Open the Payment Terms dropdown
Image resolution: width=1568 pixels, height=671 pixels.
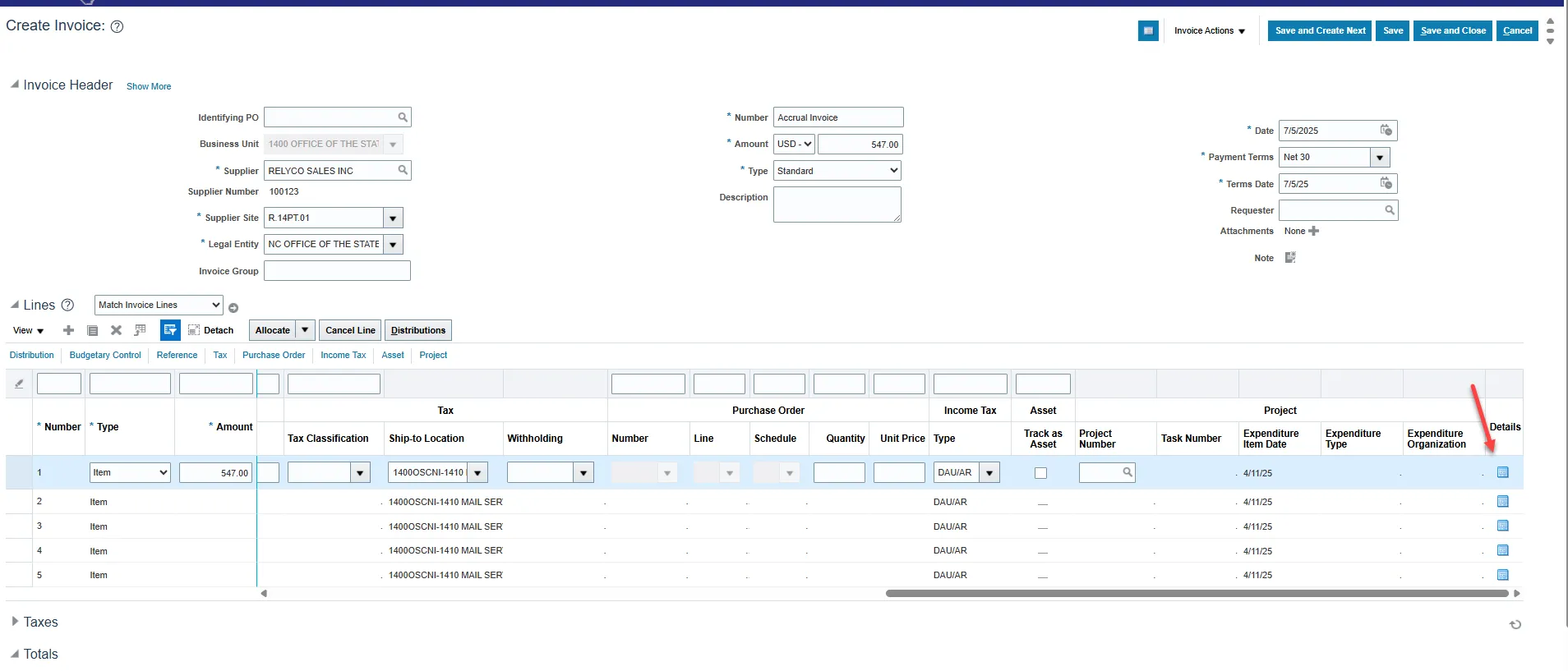pyautogui.click(x=1379, y=157)
